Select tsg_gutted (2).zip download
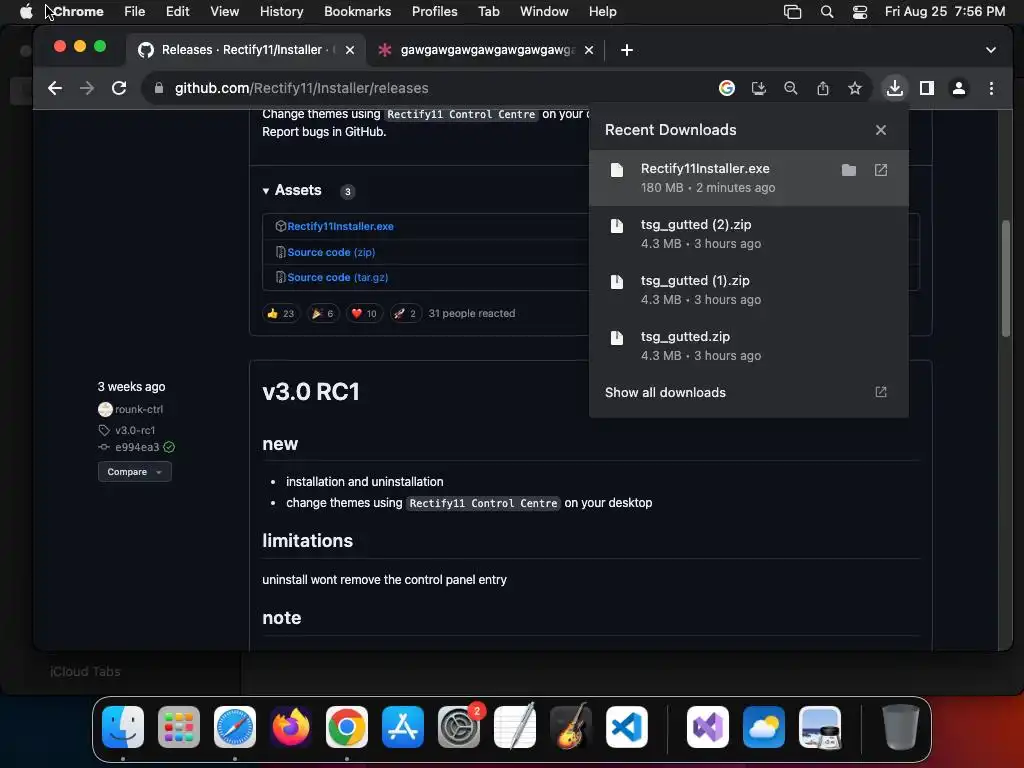 click(x=748, y=234)
